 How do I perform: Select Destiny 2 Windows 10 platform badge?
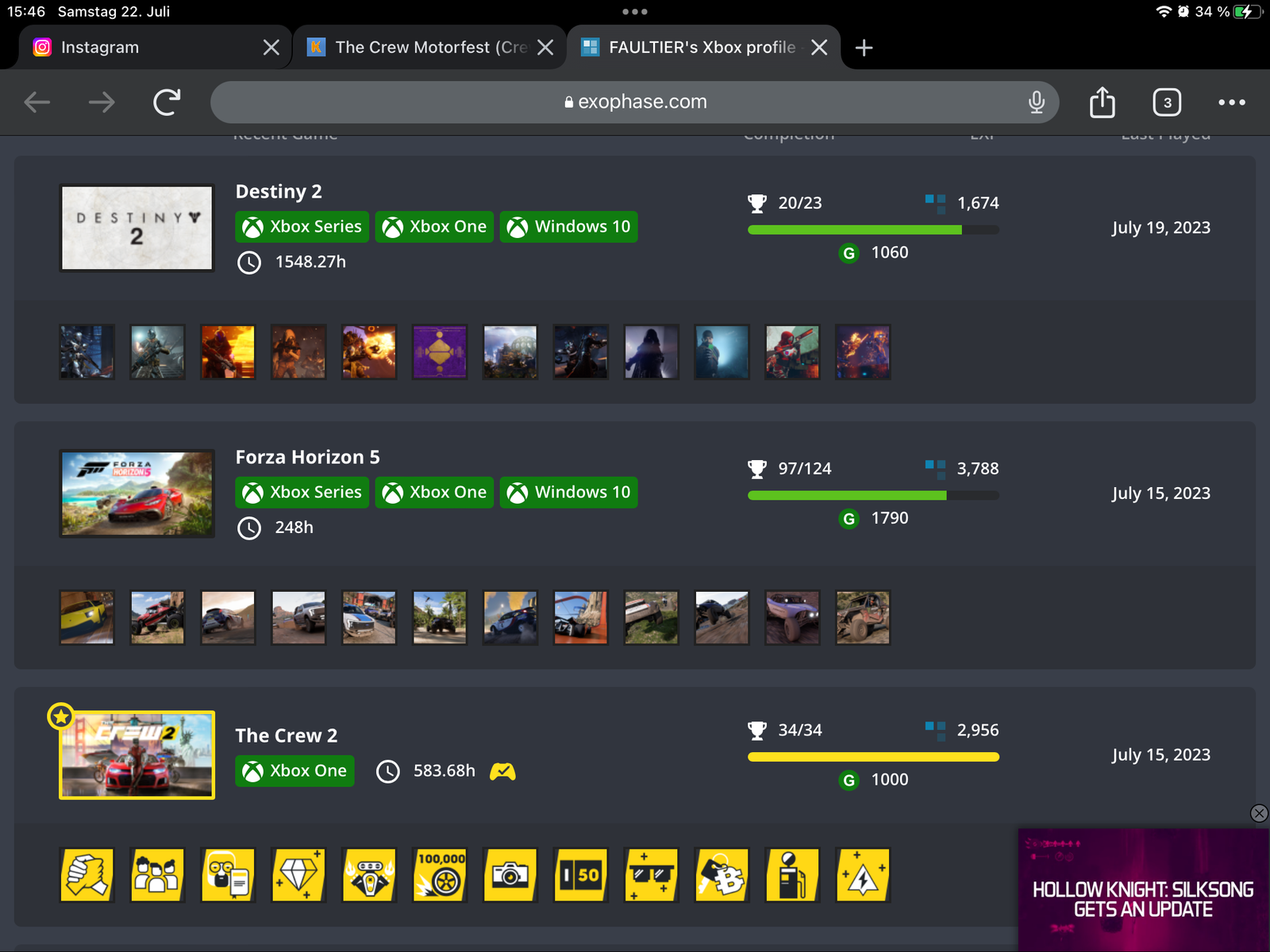coord(568,227)
